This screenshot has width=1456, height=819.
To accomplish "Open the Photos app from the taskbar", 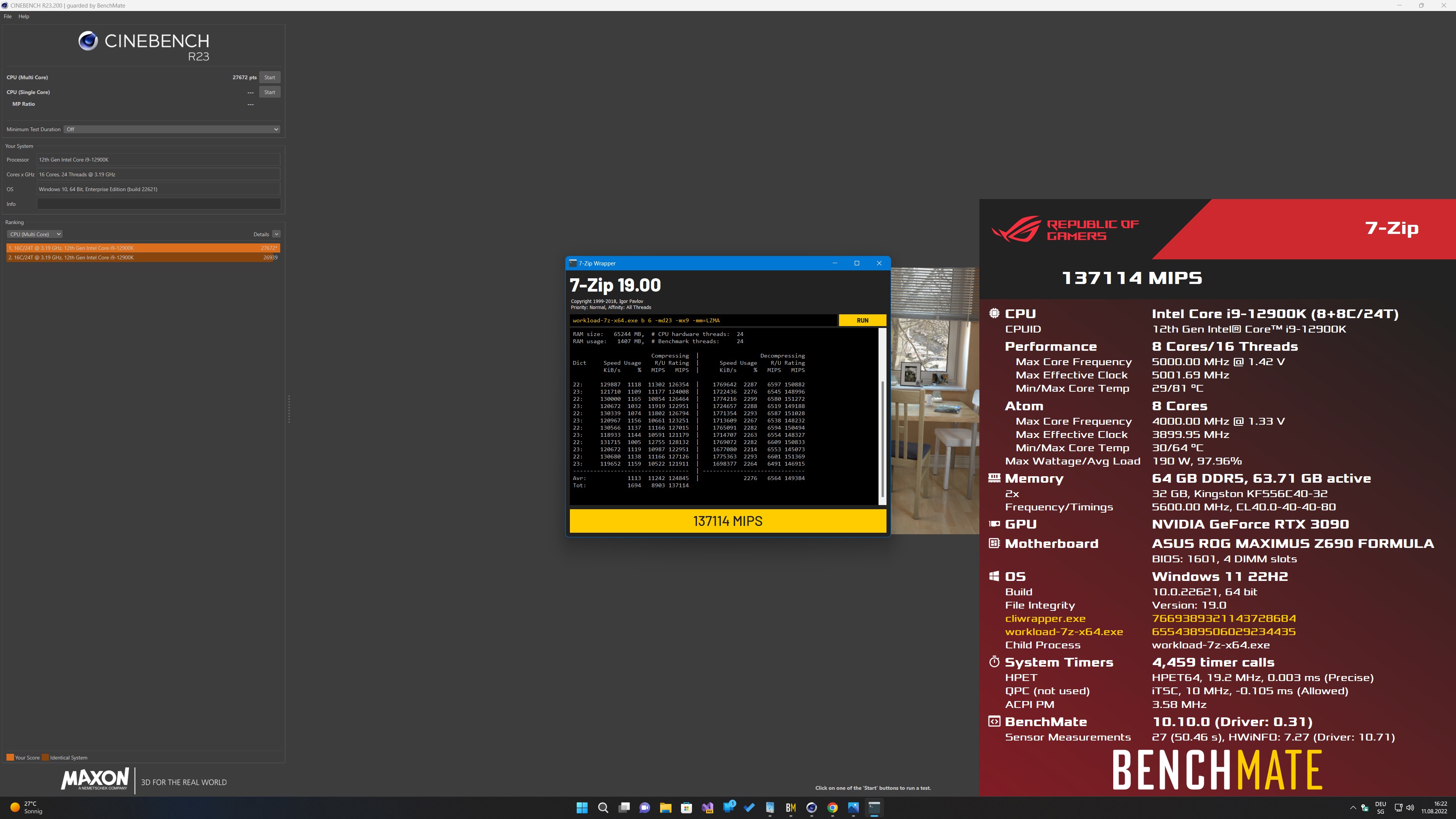I will 854,808.
